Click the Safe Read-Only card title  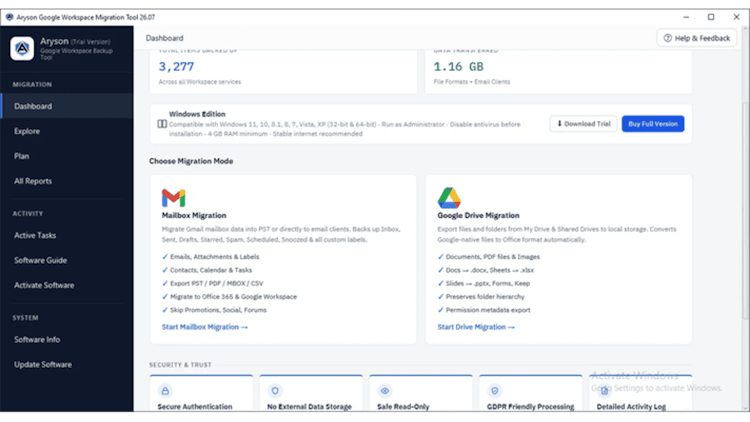[403, 407]
